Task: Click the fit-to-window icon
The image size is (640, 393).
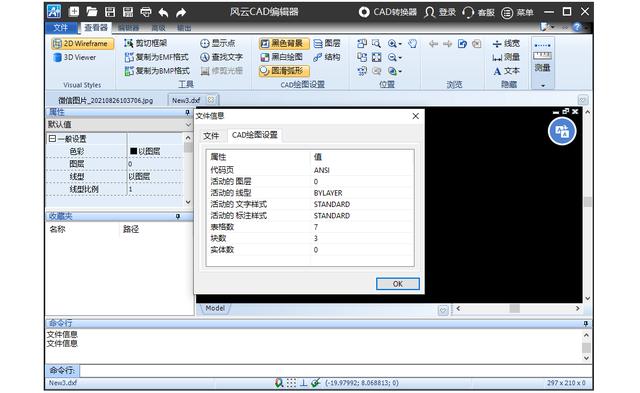Action: 376,58
